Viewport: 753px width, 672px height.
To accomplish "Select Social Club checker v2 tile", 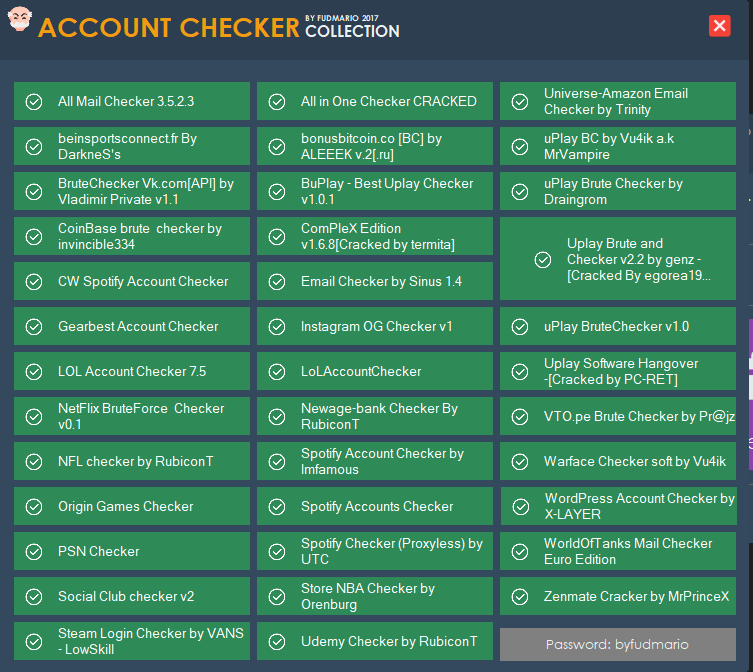I will (132, 596).
